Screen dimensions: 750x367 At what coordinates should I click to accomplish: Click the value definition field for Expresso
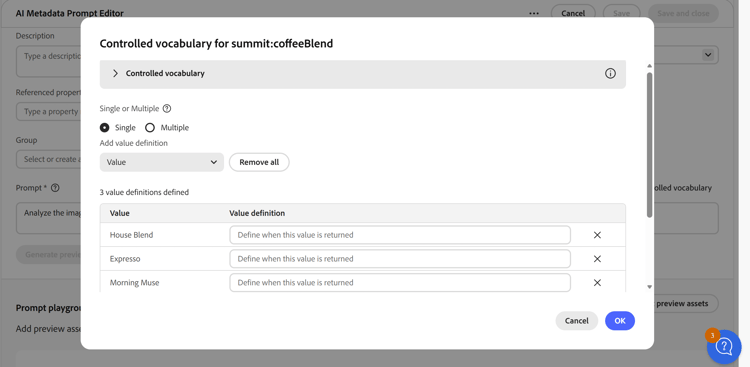[x=400, y=259]
